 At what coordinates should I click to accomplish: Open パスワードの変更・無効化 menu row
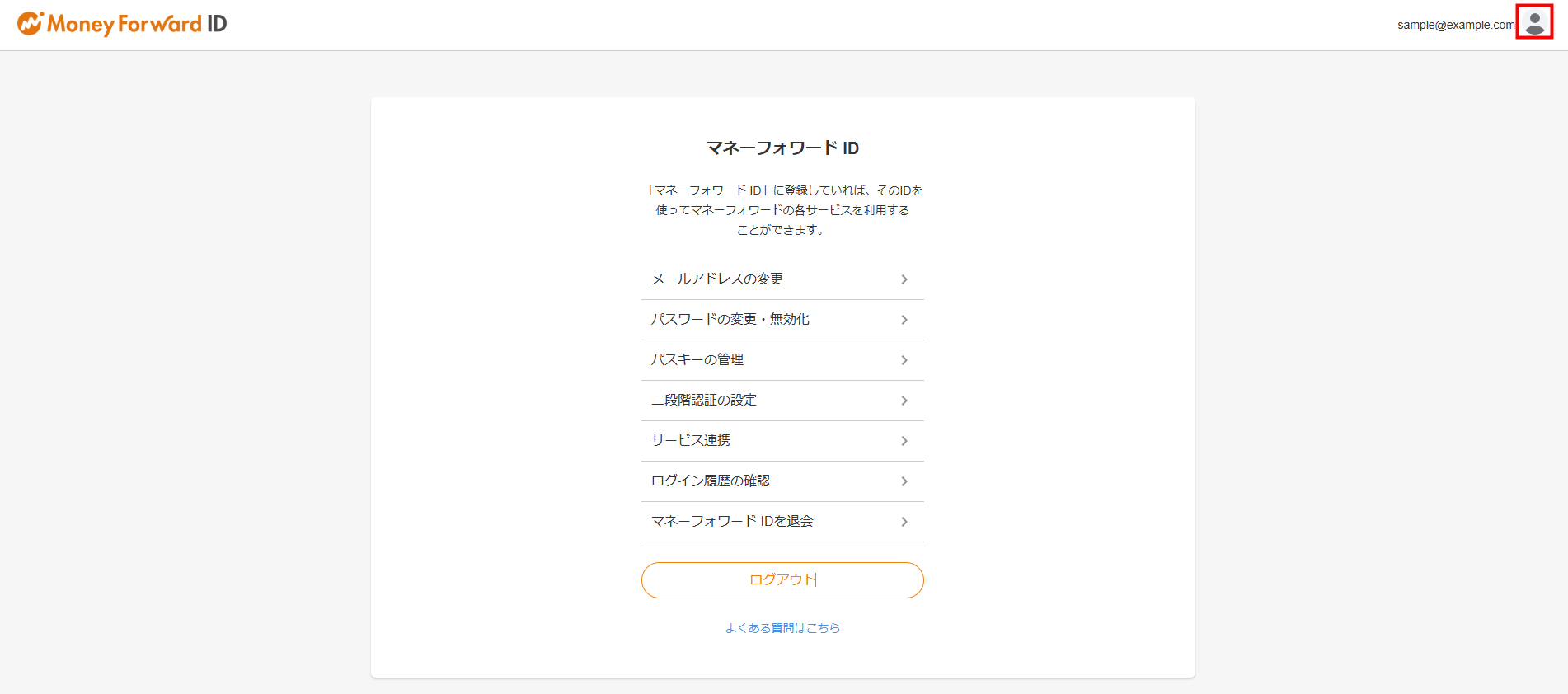[x=782, y=320]
